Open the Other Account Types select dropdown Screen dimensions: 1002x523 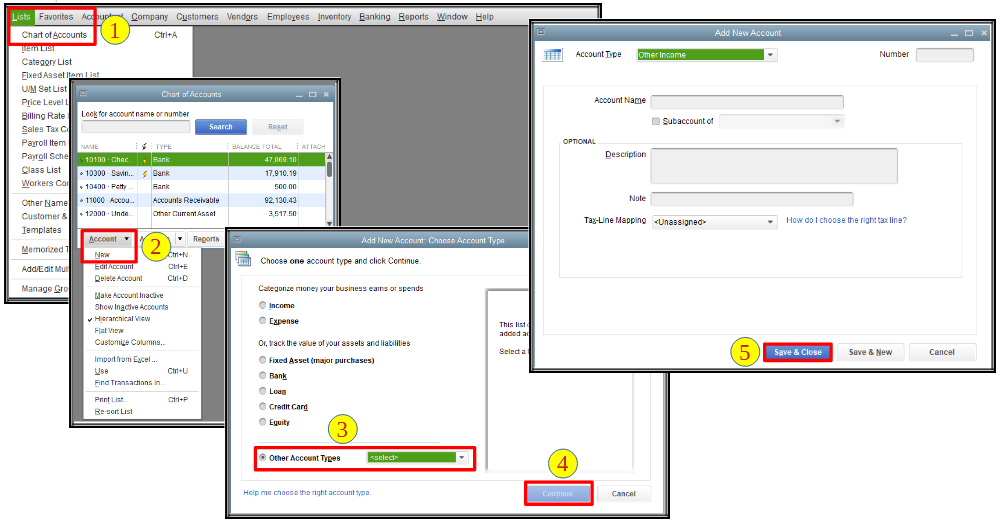(418, 457)
